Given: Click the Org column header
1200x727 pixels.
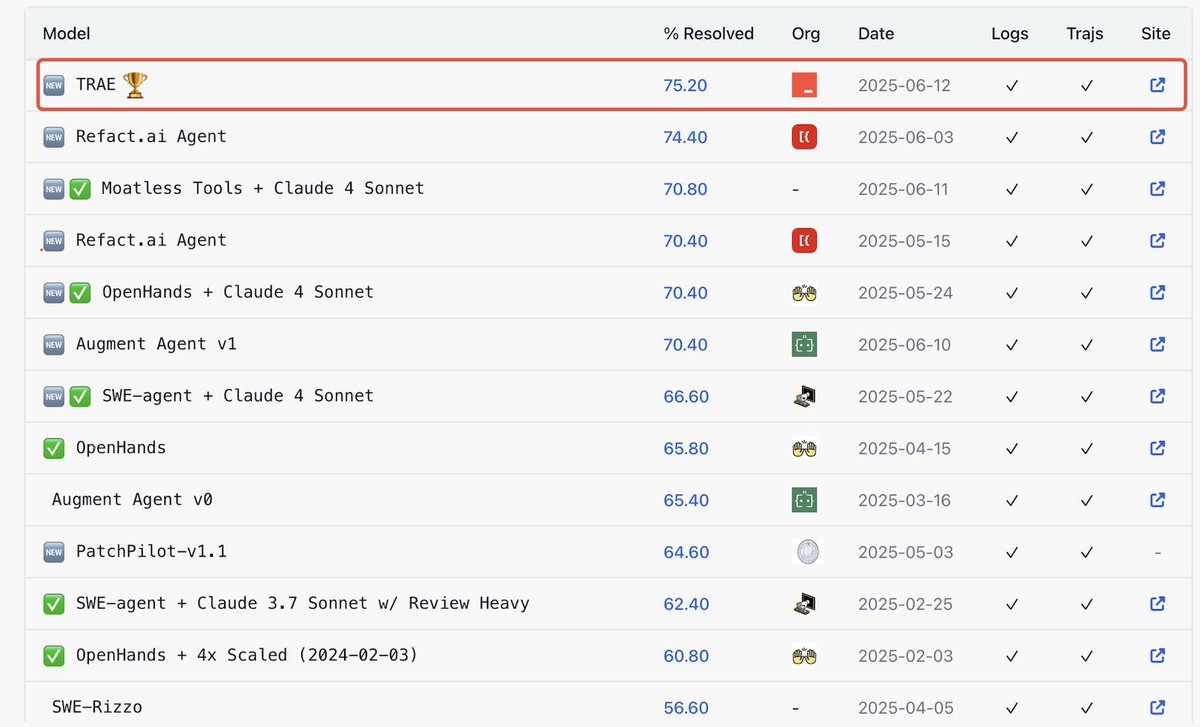Looking at the screenshot, I should tap(806, 33).
